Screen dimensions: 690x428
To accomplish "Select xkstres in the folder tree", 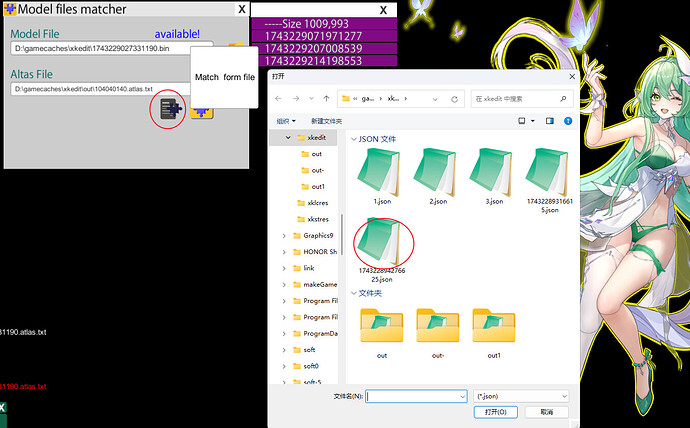I will pos(313,219).
